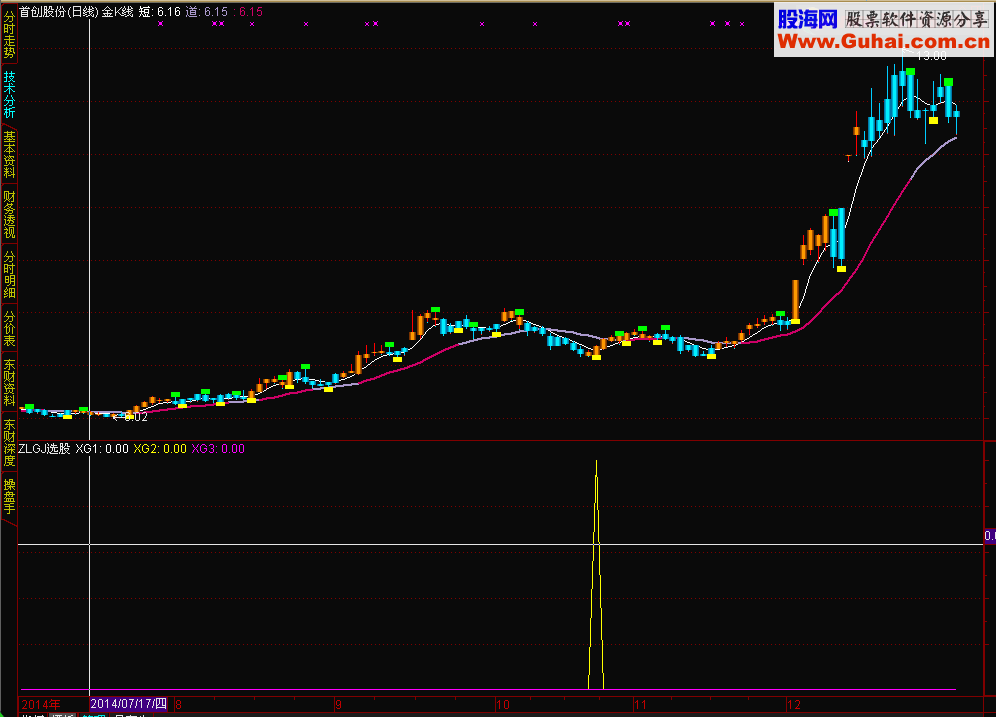Select month 8 marker on time axis
The height and width of the screenshot is (717, 996).
[178, 704]
